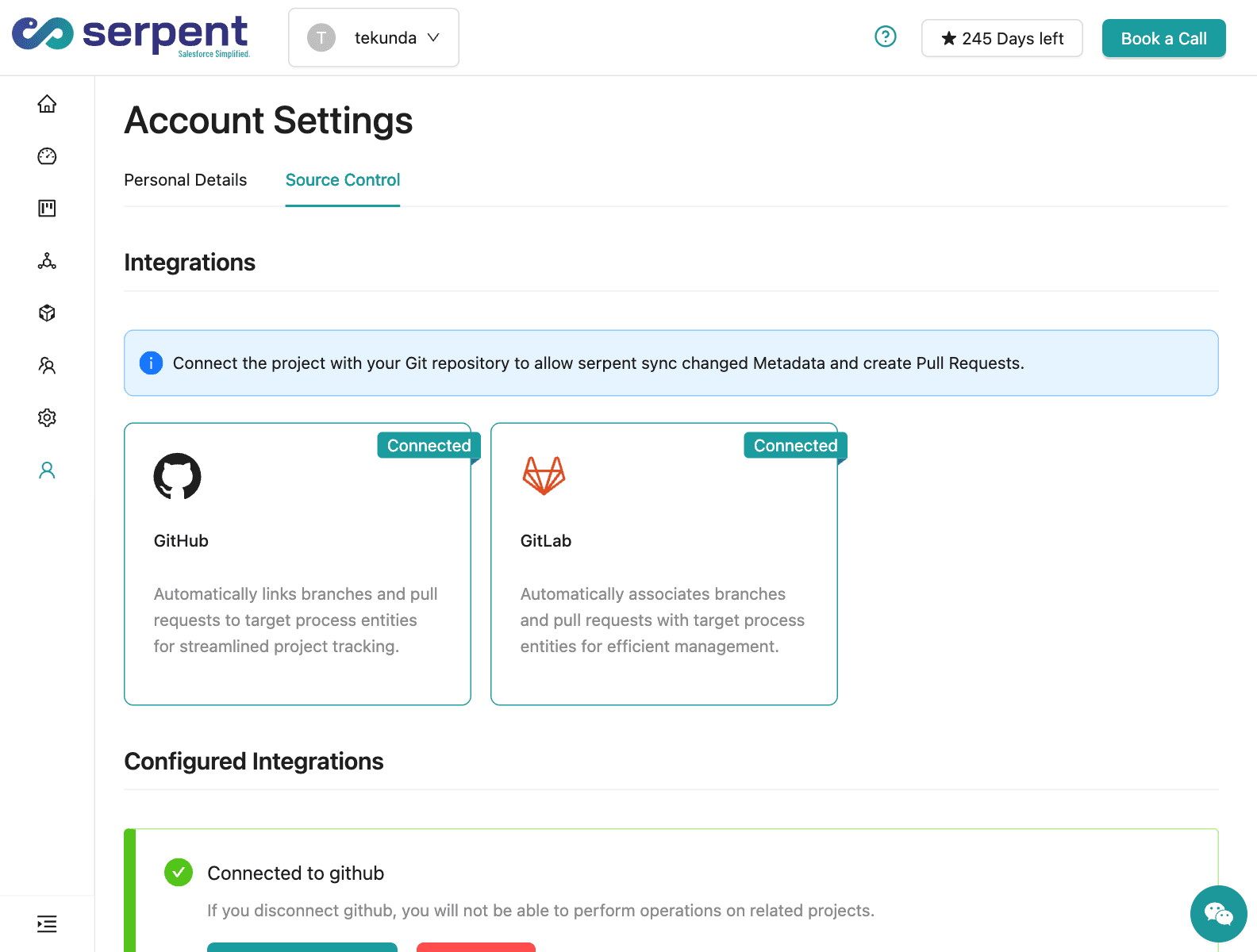Image resolution: width=1257 pixels, height=952 pixels.
Task: Click the Serpent logo
Action: pos(131,36)
